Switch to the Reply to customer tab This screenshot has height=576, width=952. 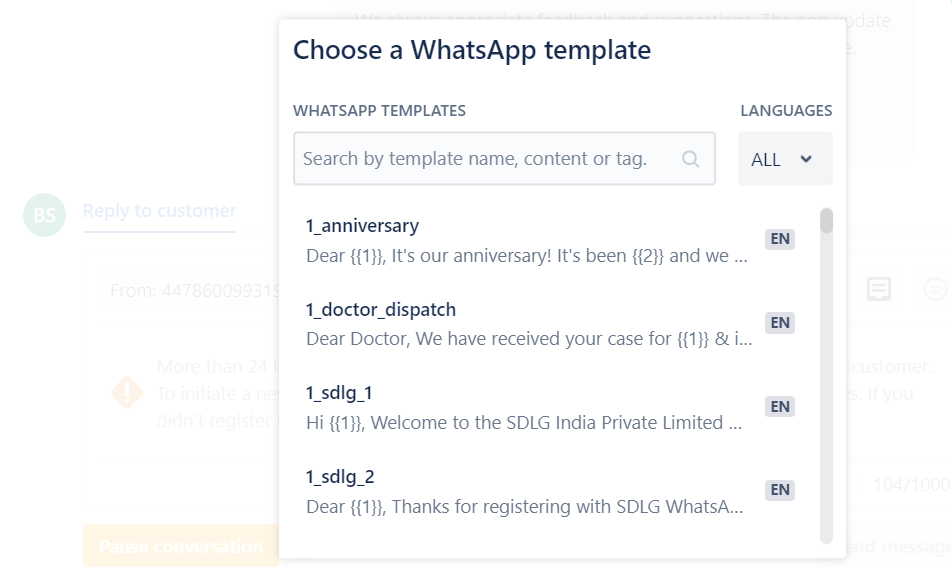tap(160, 211)
